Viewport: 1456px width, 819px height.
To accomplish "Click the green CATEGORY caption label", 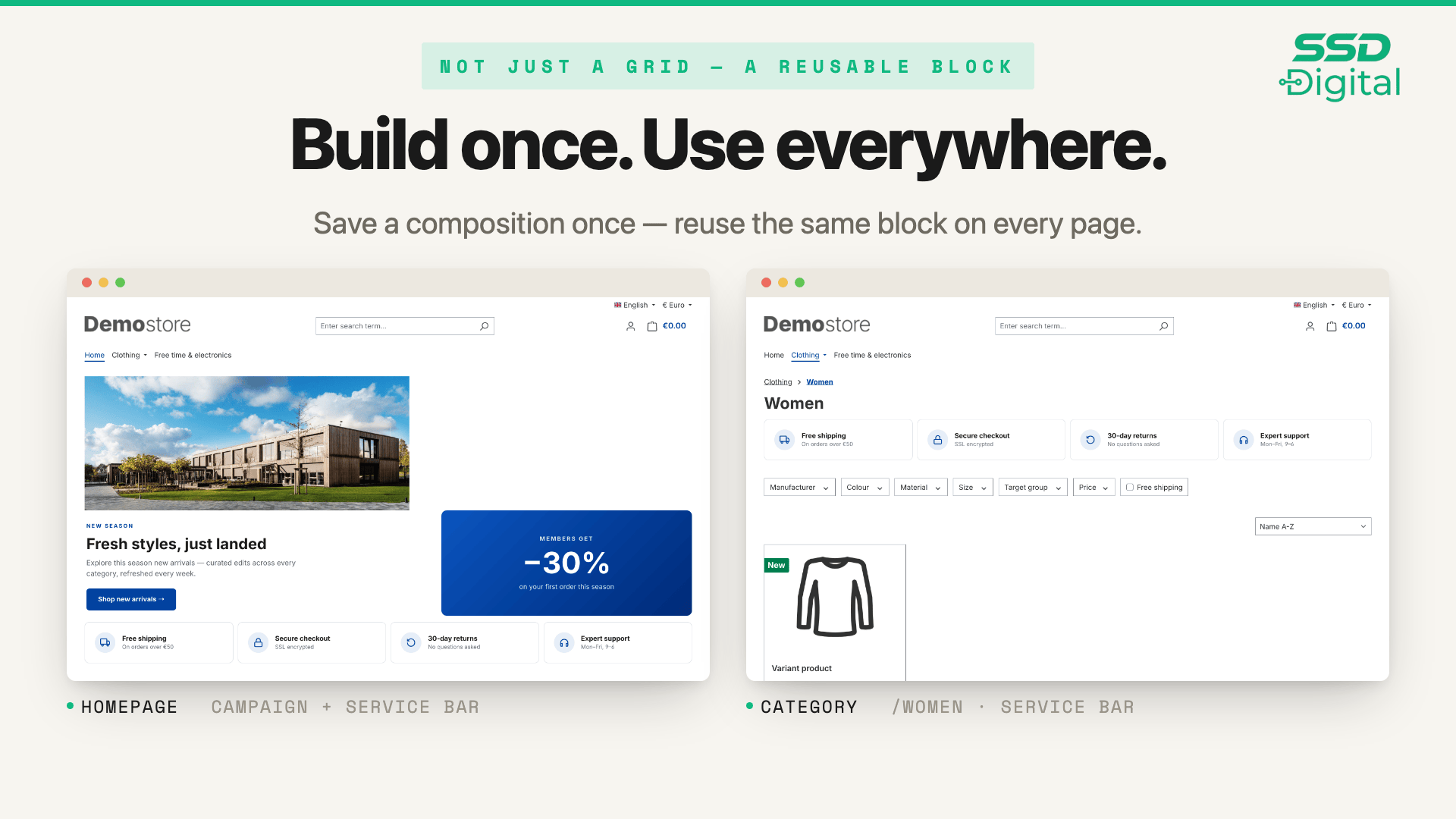I will click(x=809, y=707).
